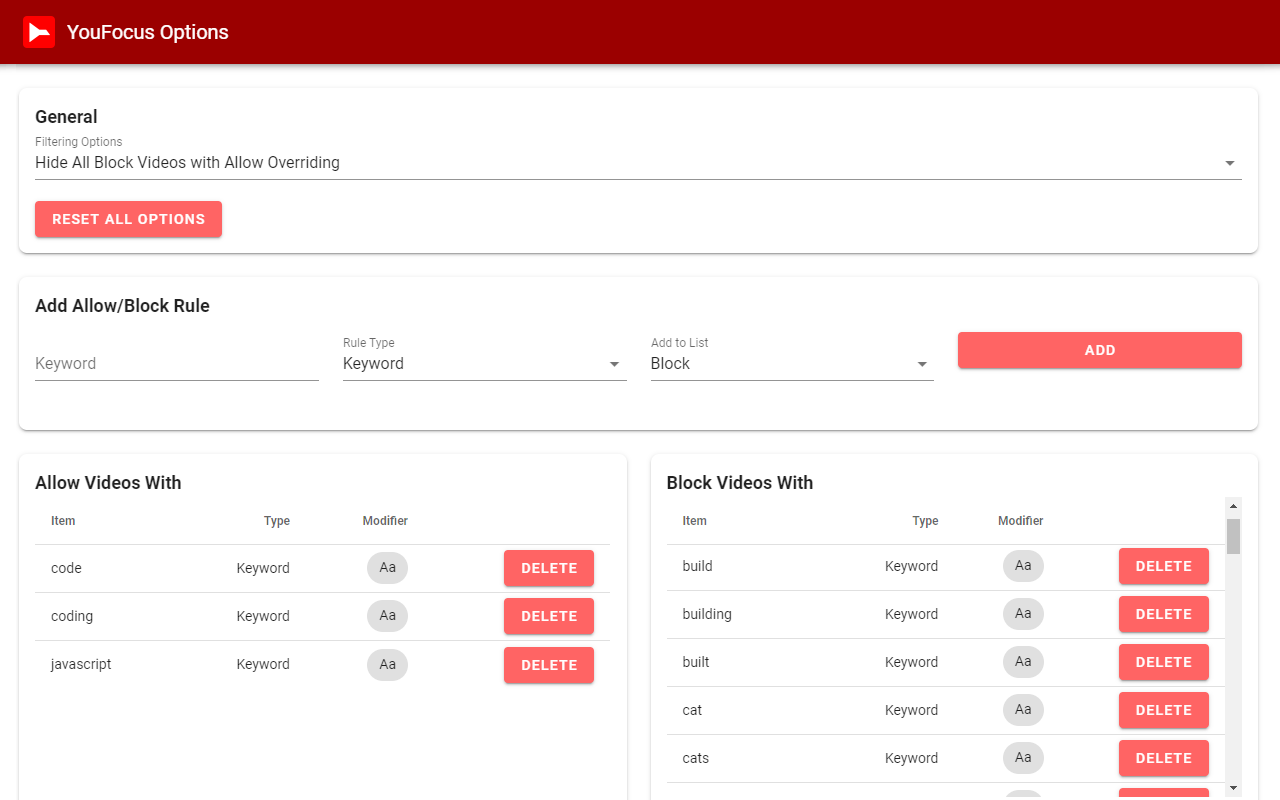
Task: Click the Item column header in Block list
Action: point(694,521)
